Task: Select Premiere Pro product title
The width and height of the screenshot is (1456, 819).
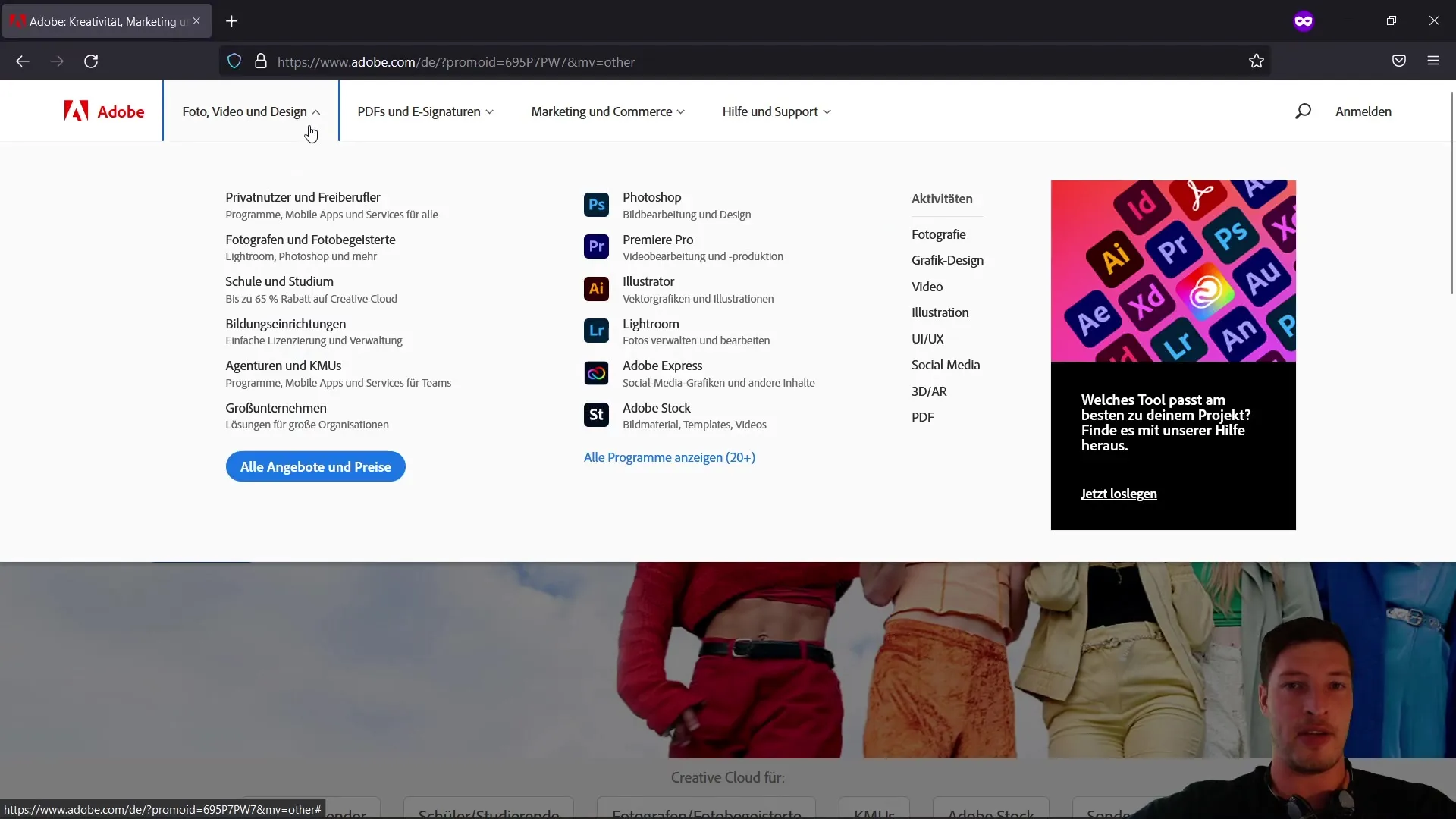Action: point(657,240)
